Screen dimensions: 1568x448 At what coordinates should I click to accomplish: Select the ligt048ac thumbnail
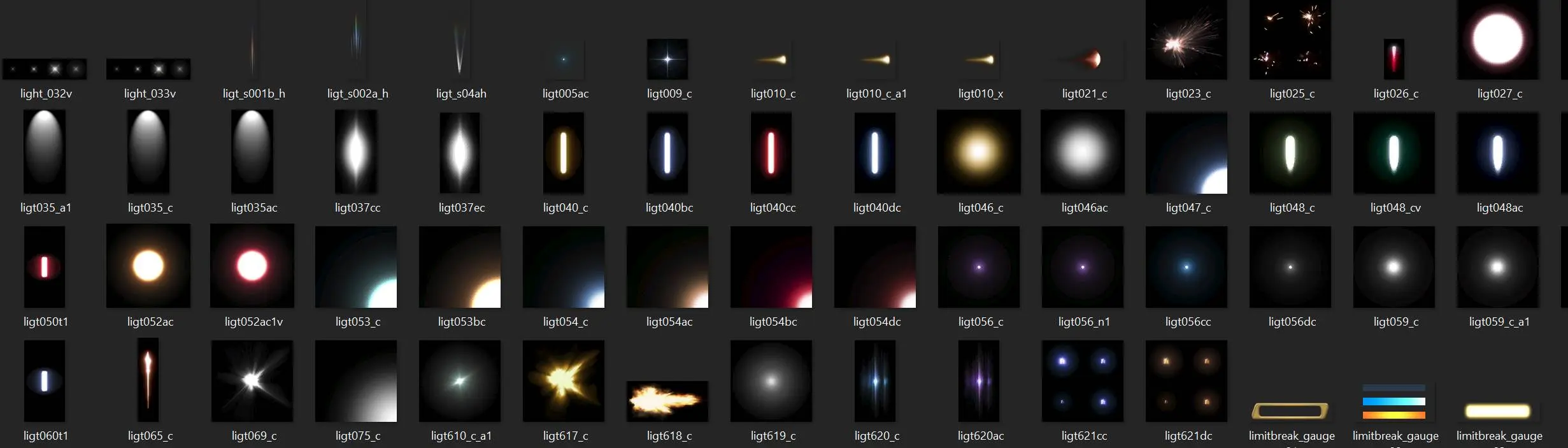point(1498,153)
